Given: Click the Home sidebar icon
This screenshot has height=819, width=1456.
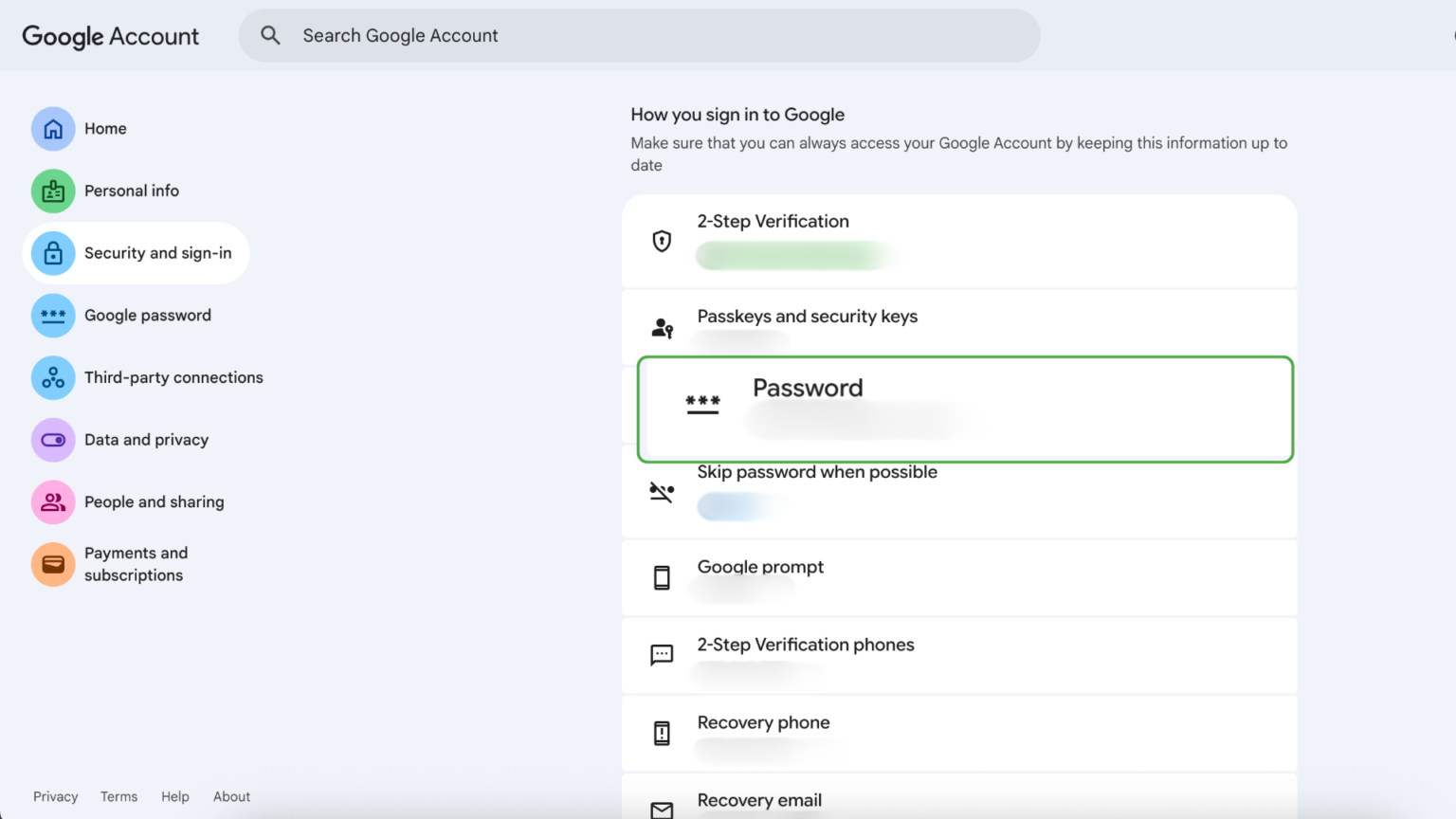Looking at the screenshot, I should pos(53,129).
